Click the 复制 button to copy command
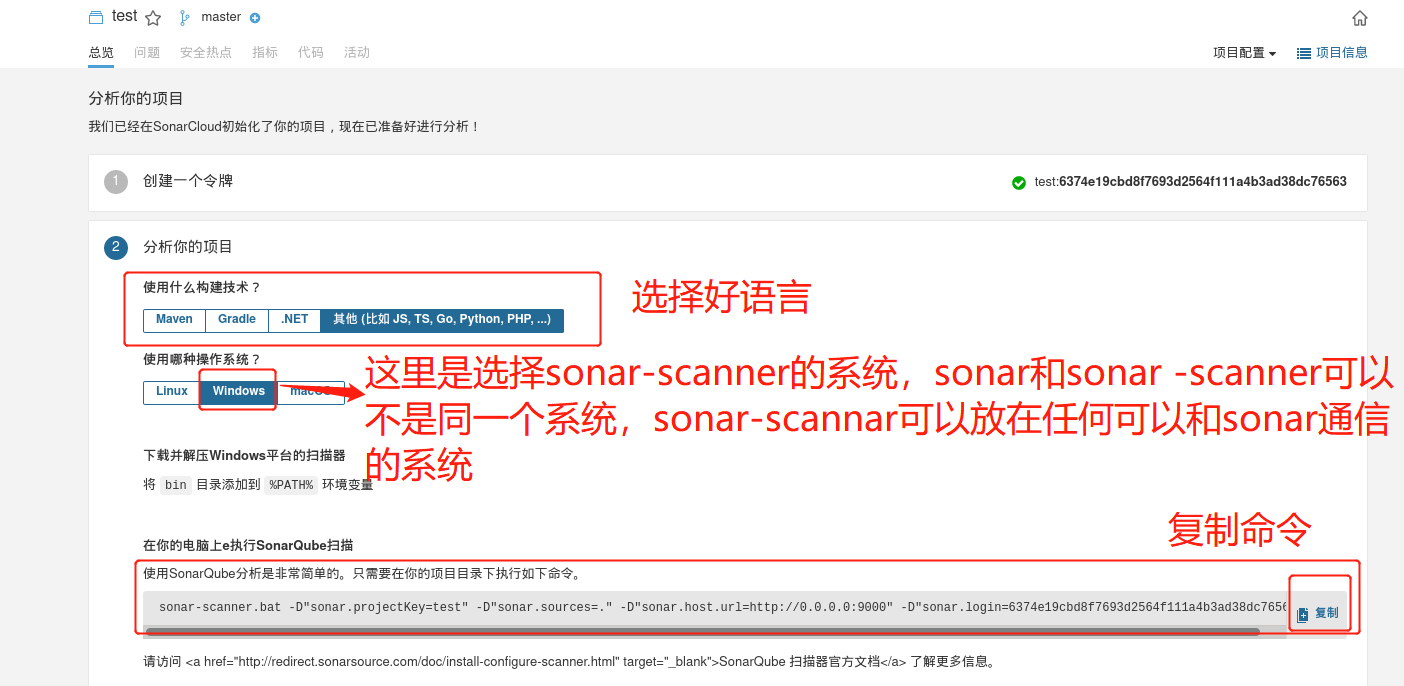 coord(1318,614)
